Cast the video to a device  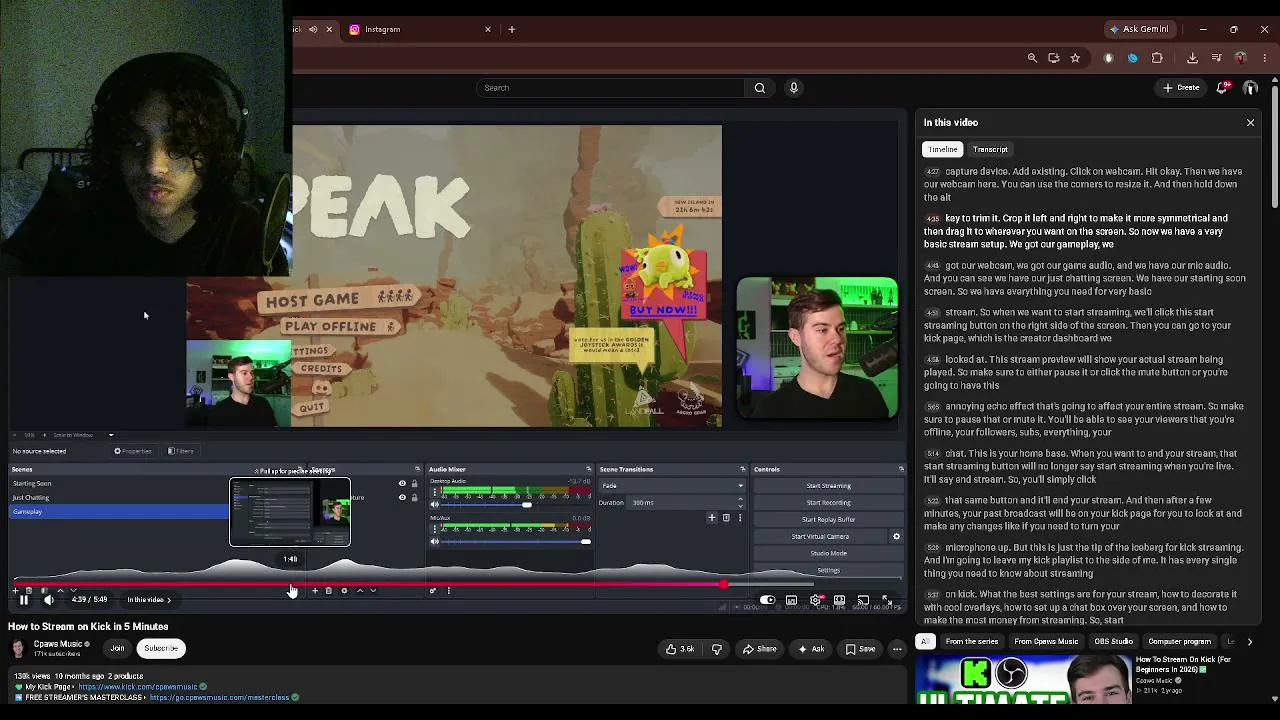click(863, 600)
